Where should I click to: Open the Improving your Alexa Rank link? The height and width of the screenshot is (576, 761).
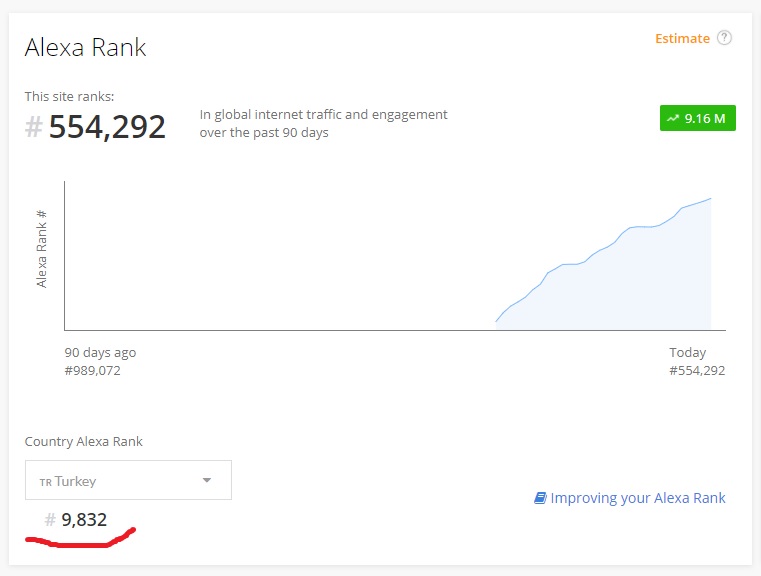pos(638,498)
